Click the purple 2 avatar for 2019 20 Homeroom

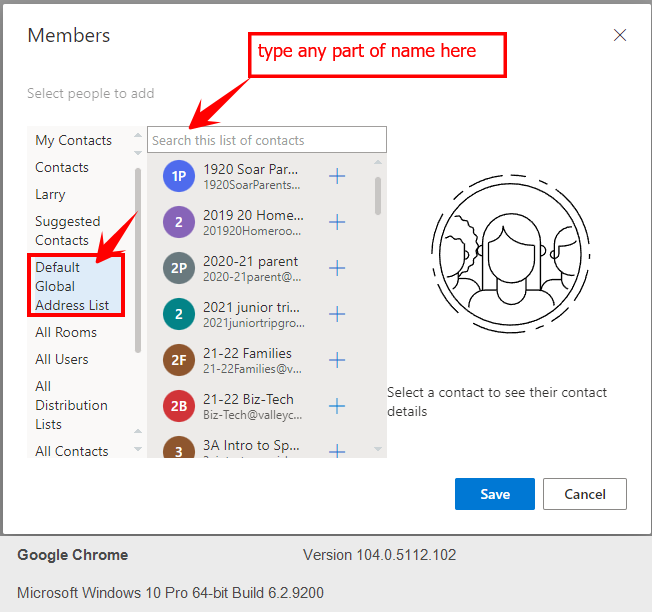pos(179,222)
